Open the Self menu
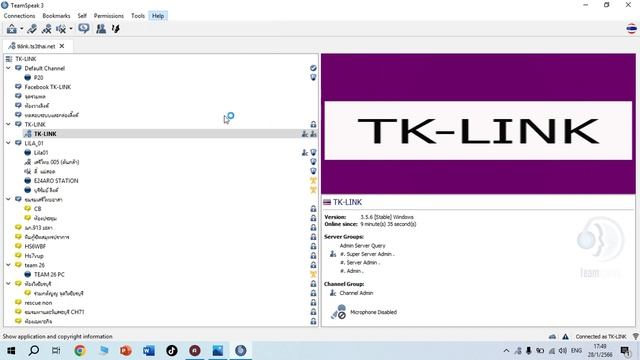640x360 pixels. tap(82, 16)
